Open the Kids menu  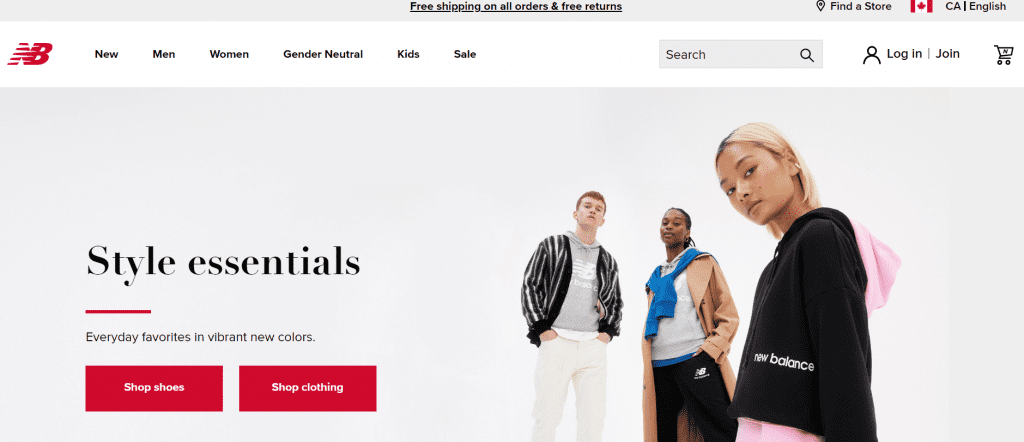point(408,54)
